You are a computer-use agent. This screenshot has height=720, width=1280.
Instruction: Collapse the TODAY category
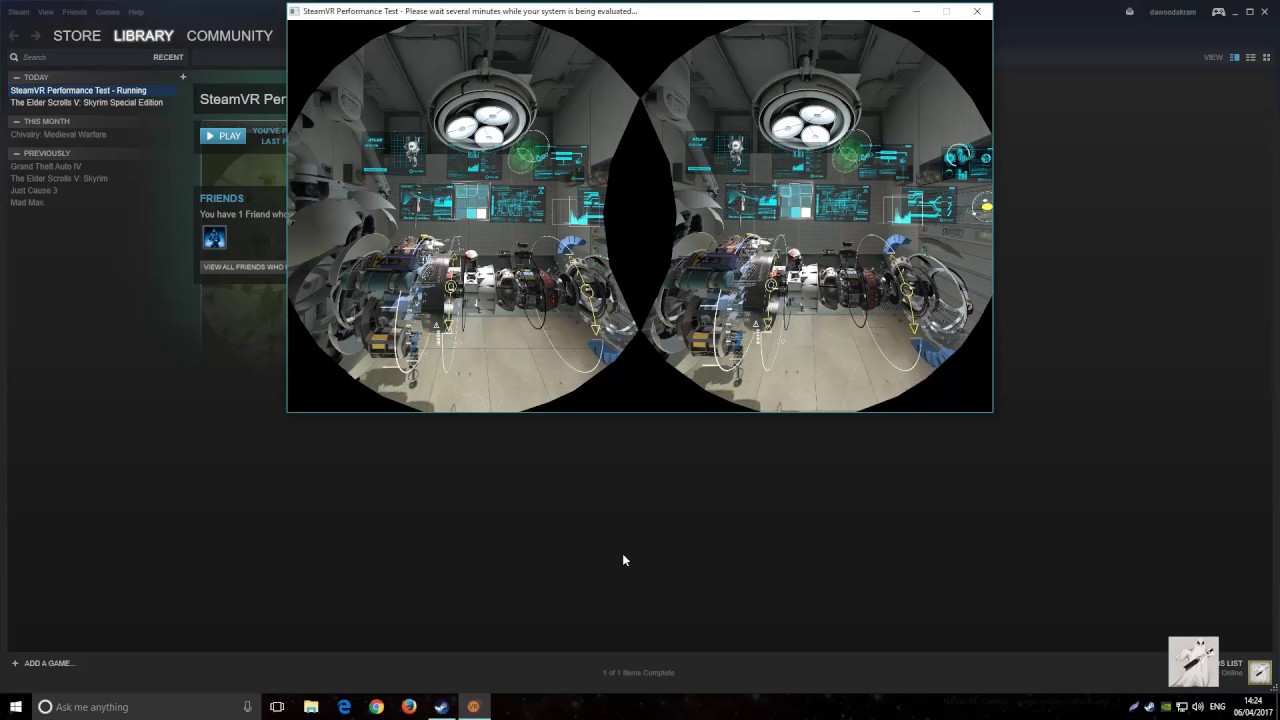click(x=16, y=77)
